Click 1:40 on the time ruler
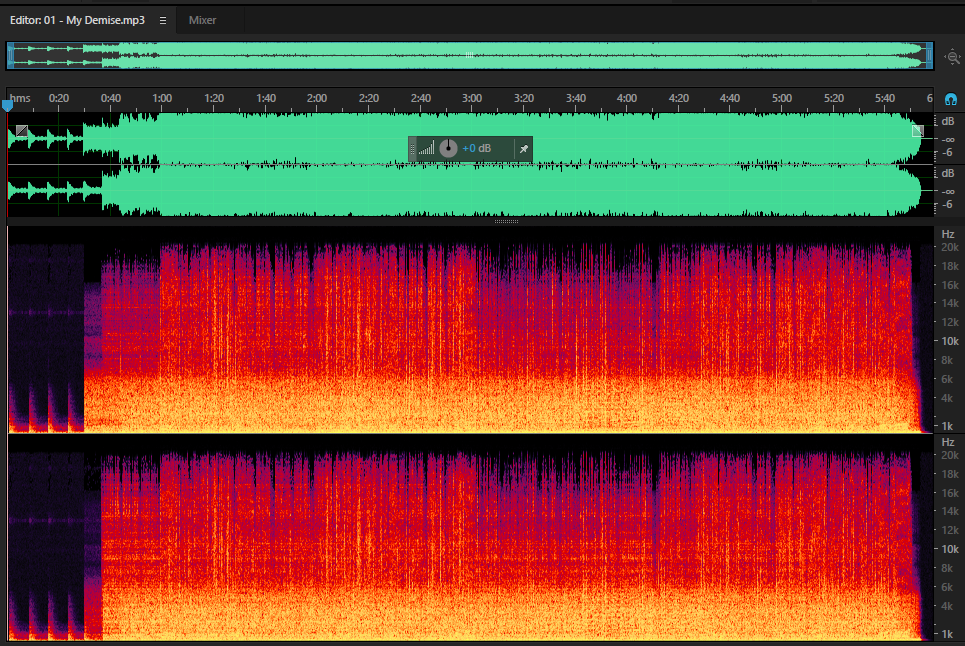The height and width of the screenshot is (646, 965). pyautogui.click(x=266, y=98)
